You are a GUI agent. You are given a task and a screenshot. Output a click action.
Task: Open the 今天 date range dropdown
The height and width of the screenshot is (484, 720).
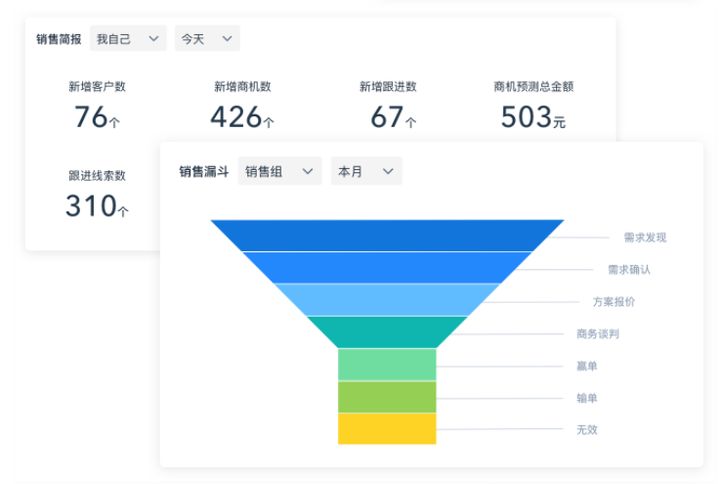207,39
